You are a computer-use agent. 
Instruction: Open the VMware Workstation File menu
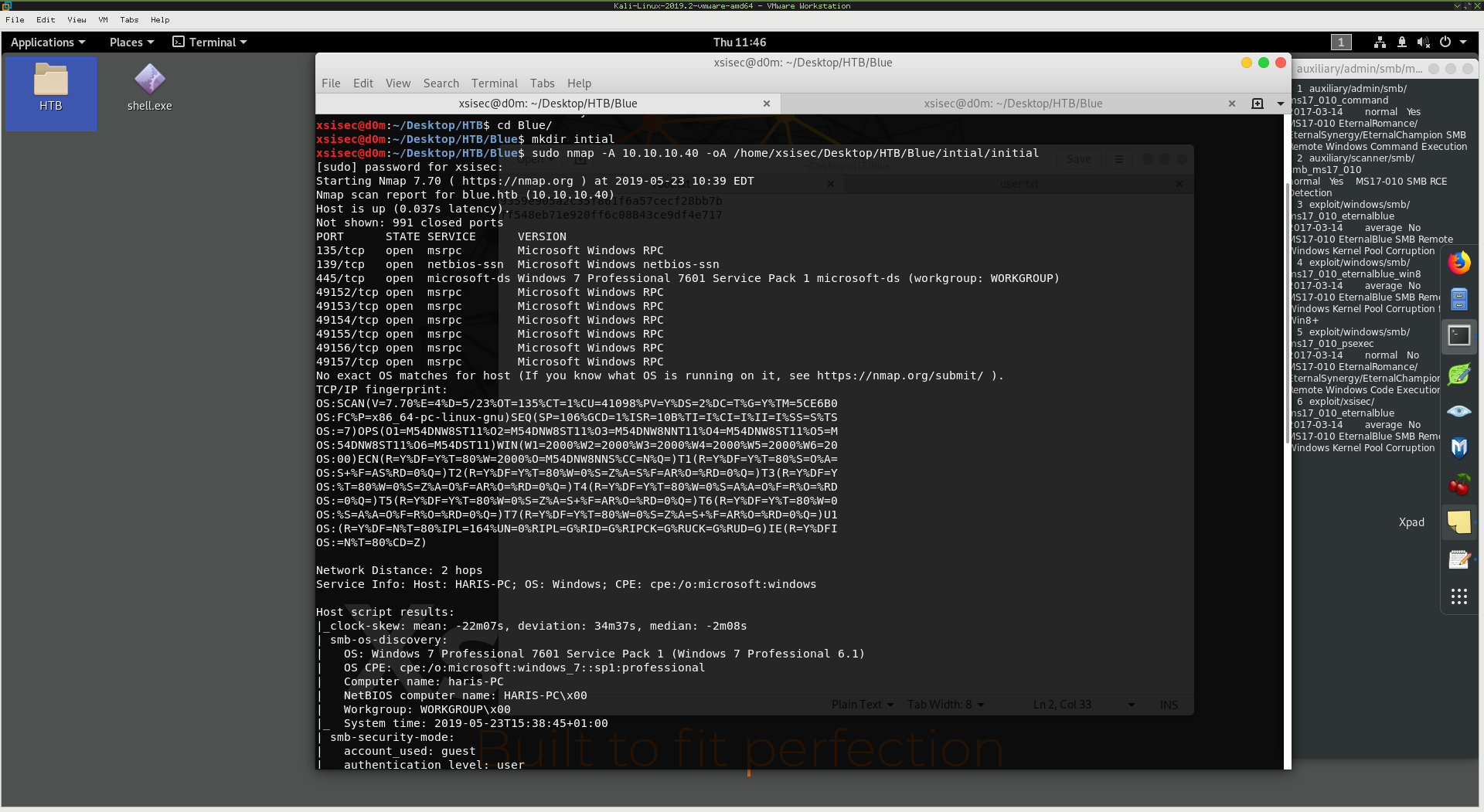[x=15, y=20]
